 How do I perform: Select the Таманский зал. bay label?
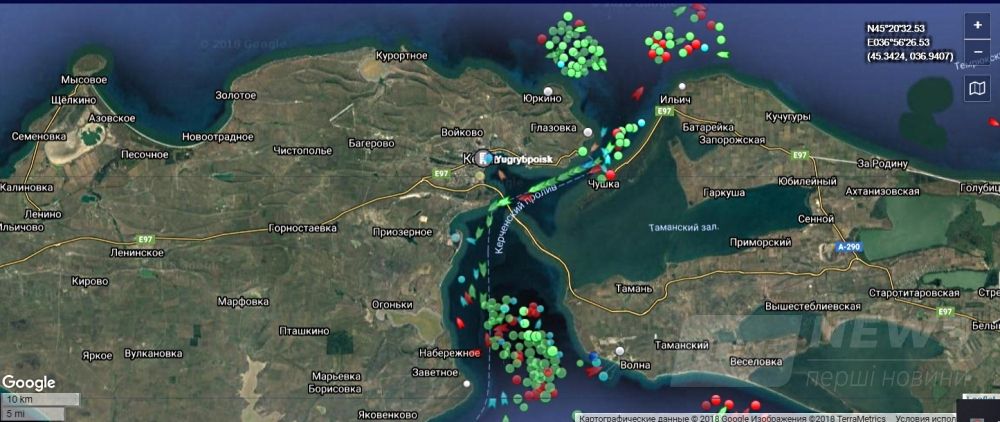coord(683,227)
